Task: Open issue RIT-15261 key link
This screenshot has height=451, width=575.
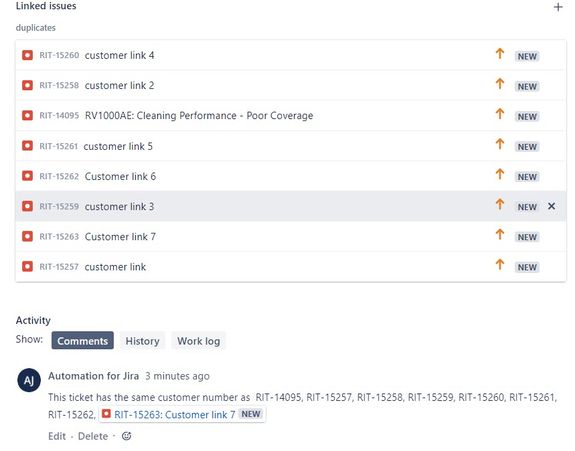Action: click(59, 146)
